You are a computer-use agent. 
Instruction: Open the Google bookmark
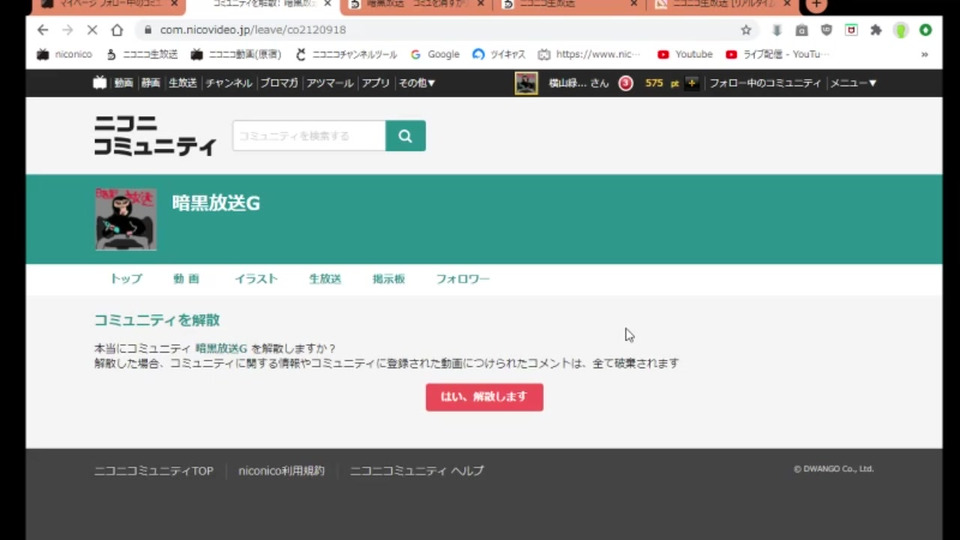pos(435,54)
